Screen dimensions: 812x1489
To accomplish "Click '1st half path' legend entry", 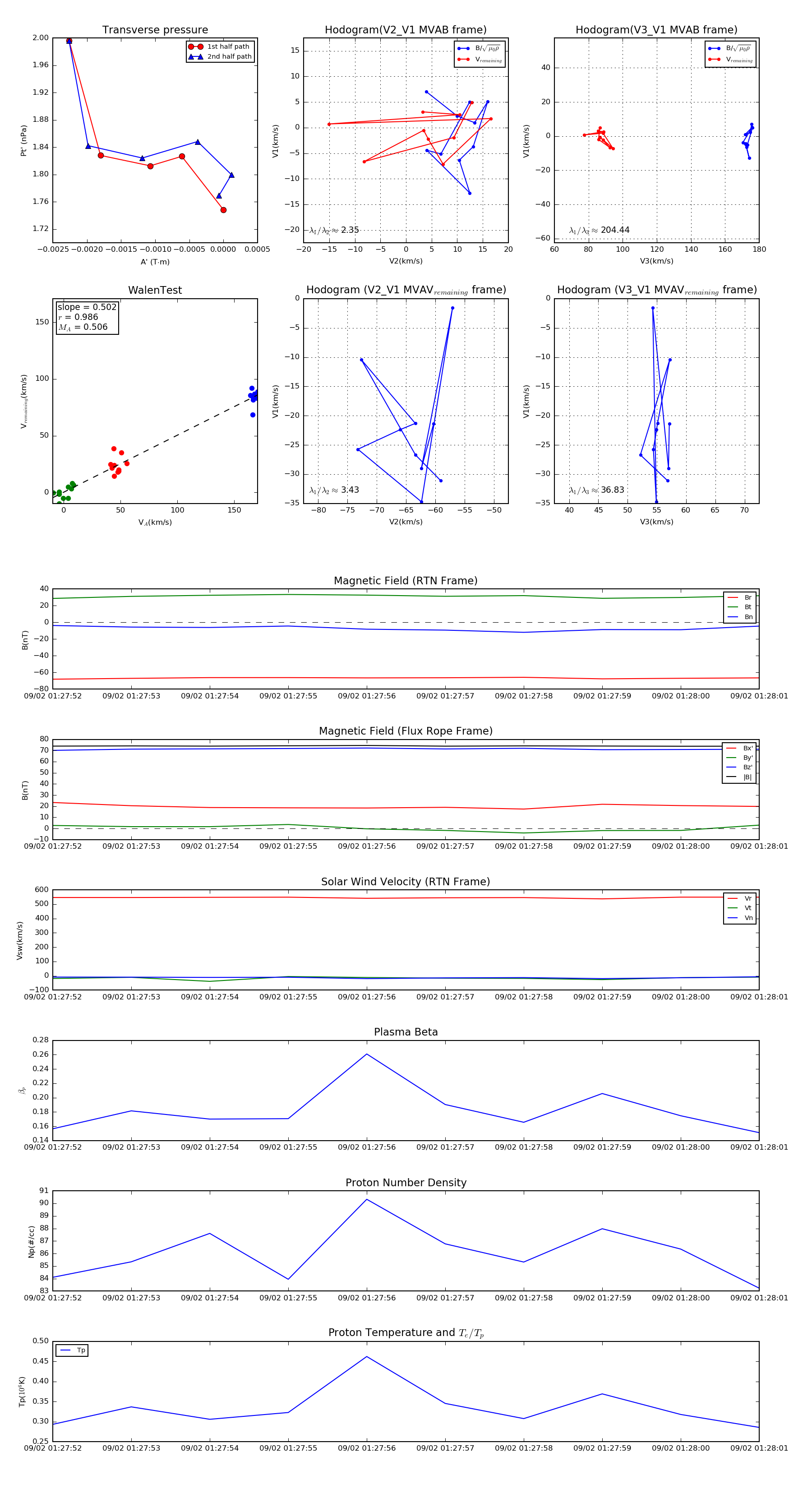I will click(x=220, y=47).
